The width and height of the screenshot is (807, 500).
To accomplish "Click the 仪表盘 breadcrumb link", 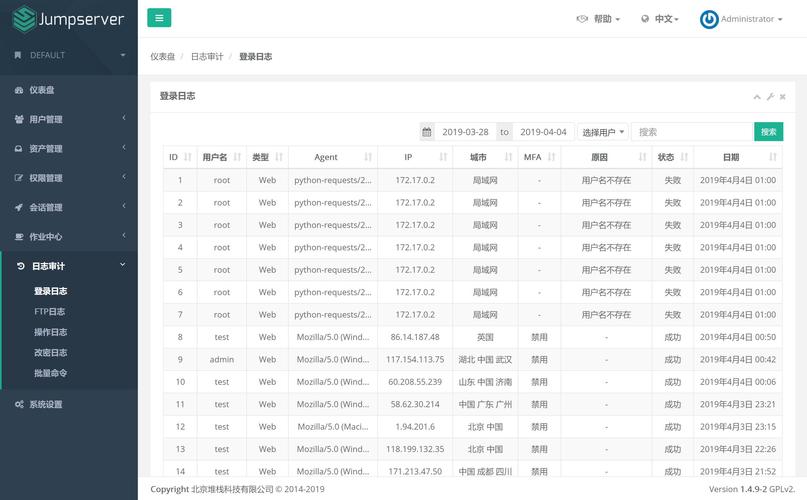I will 163,57.
